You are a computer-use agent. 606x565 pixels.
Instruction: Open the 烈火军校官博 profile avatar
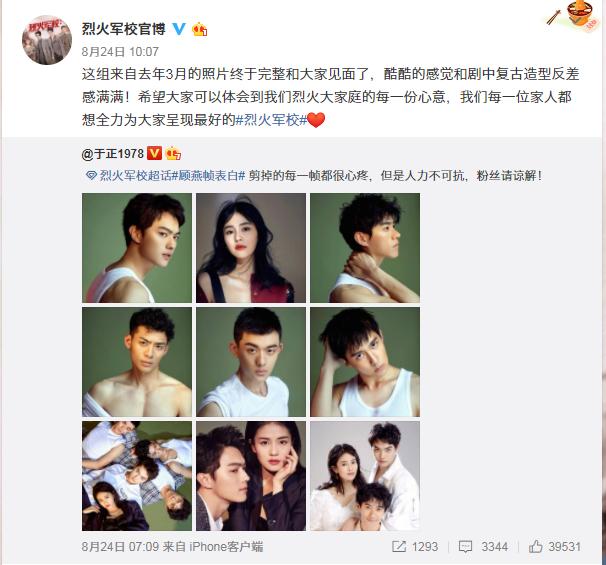click(x=47, y=40)
